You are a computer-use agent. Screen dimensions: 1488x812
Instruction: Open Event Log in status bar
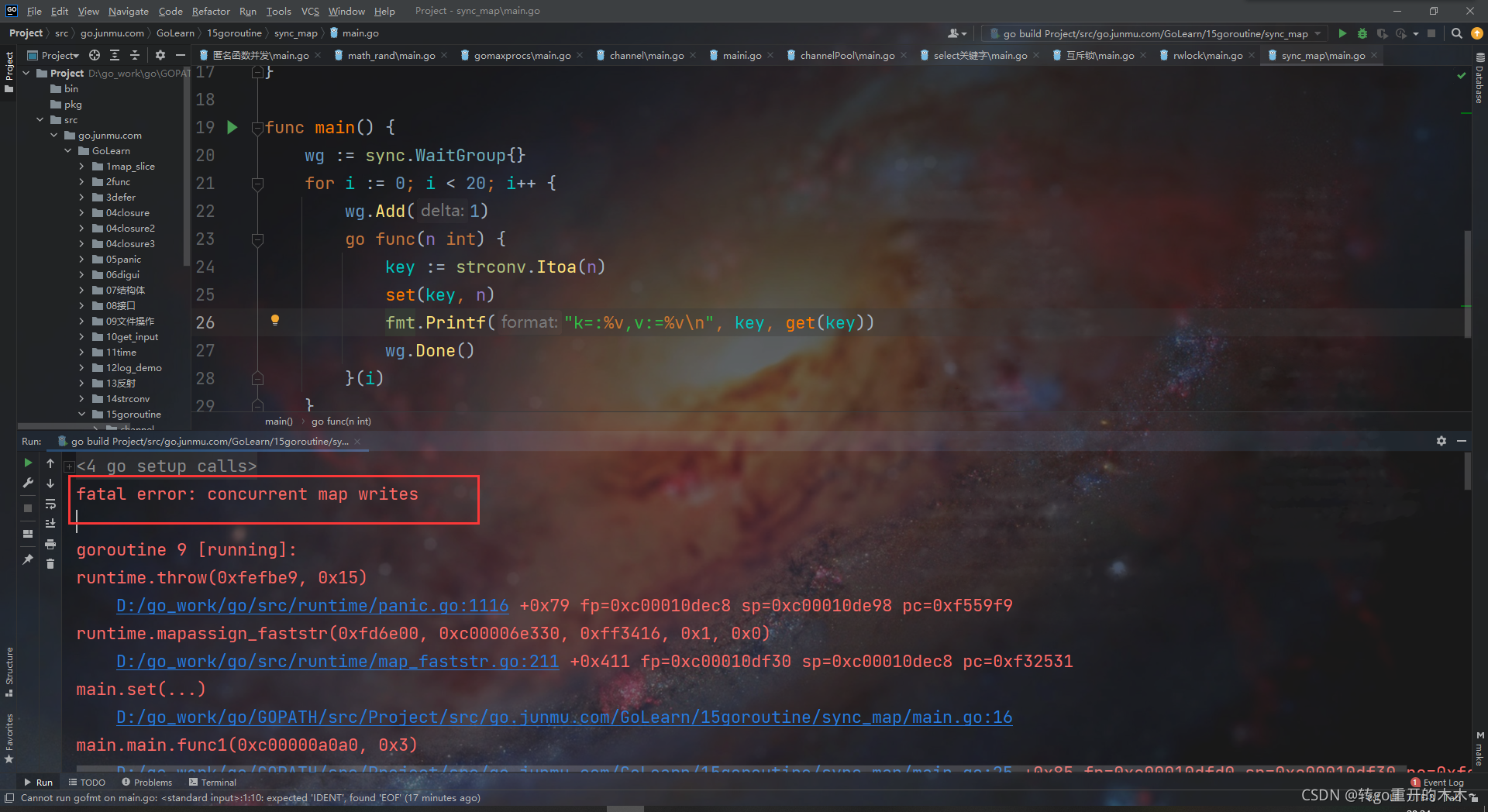(1437, 783)
